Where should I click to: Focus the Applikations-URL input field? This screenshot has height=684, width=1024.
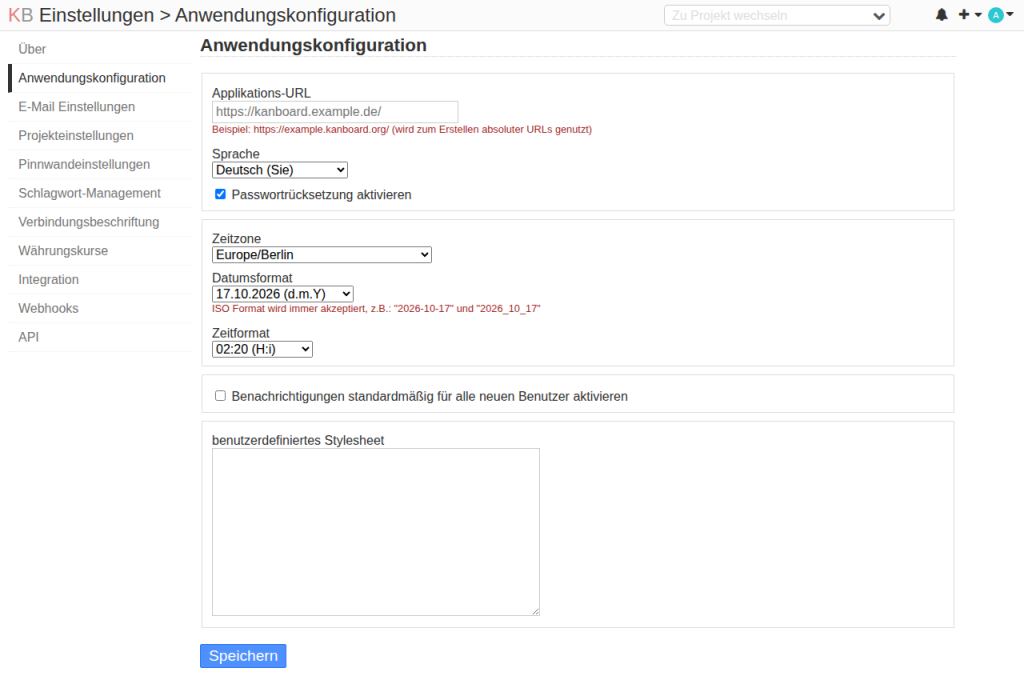[335, 112]
